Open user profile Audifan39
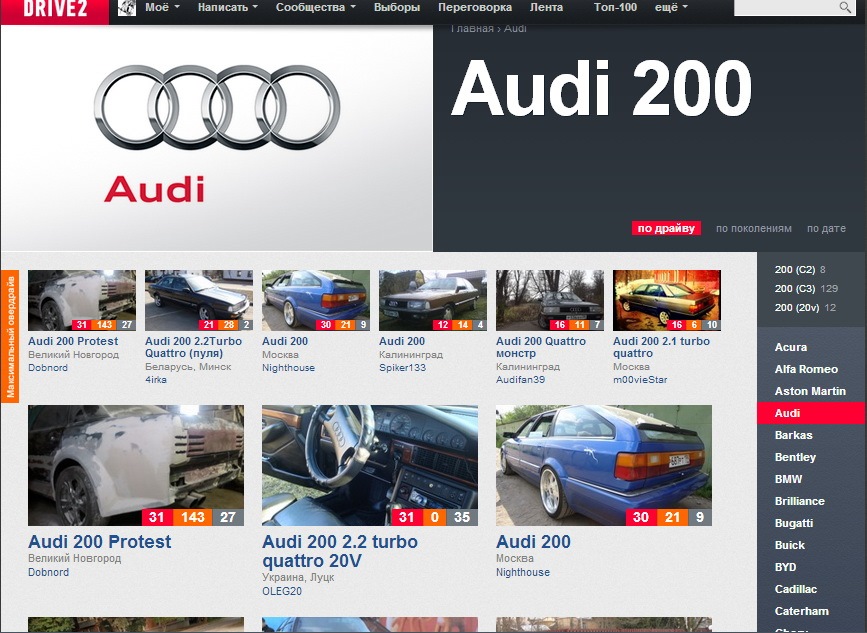Image resolution: width=867 pixels, height=633 pixels. coord(520,380)
